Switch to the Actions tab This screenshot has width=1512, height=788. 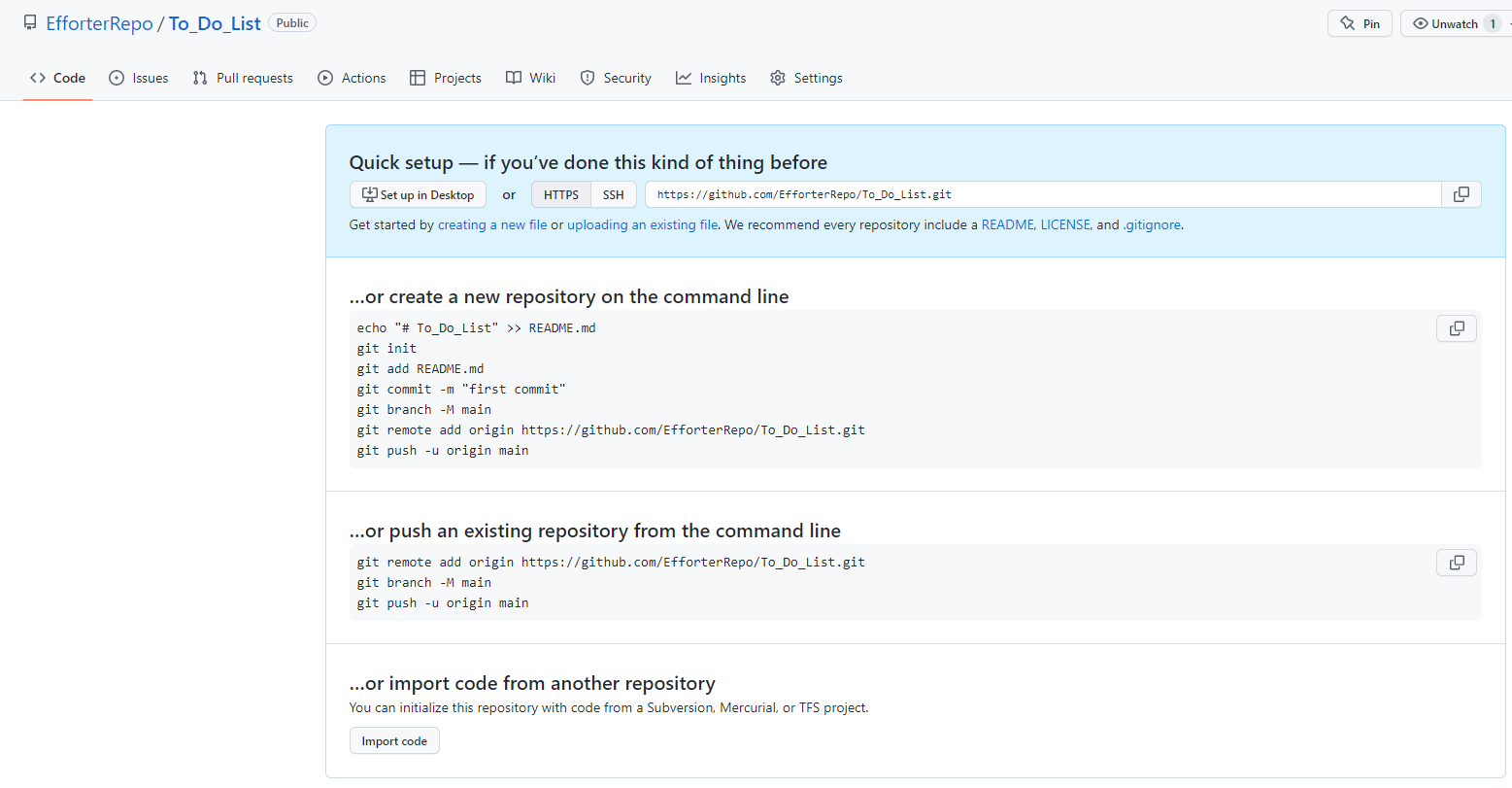(x=352, y=78)
